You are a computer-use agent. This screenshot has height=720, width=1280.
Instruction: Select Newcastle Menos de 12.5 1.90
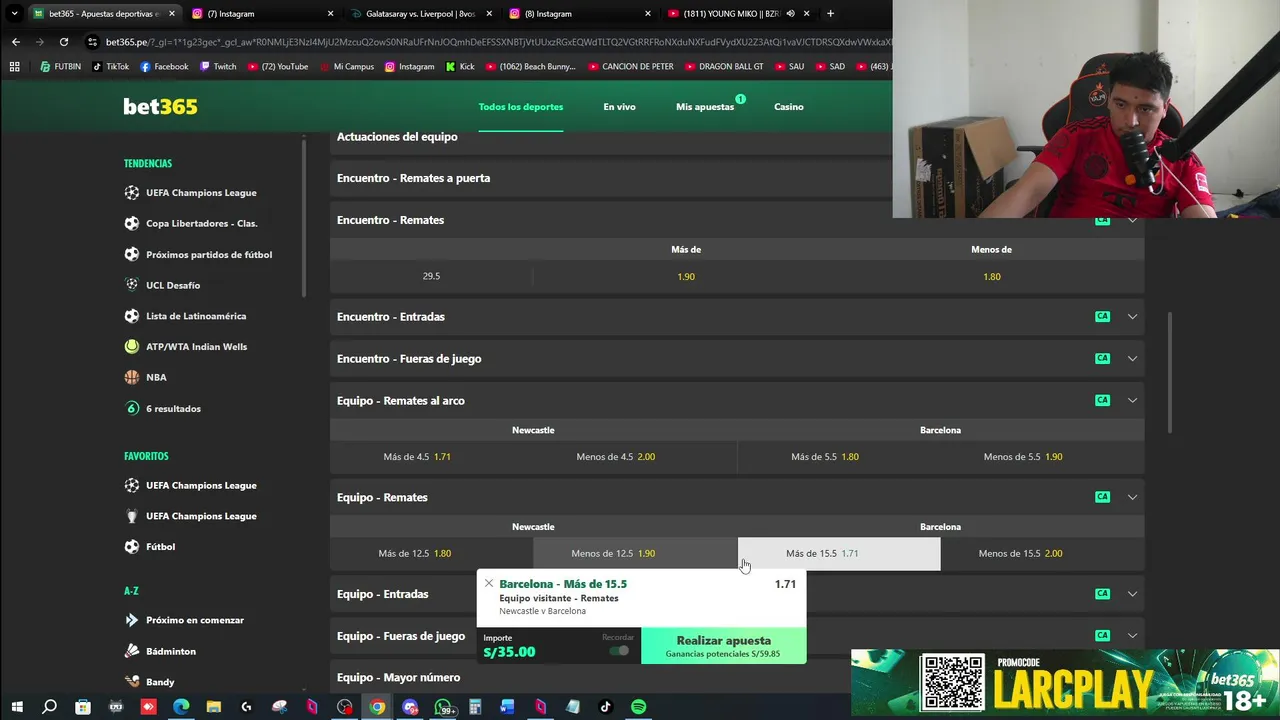point(635,554)
